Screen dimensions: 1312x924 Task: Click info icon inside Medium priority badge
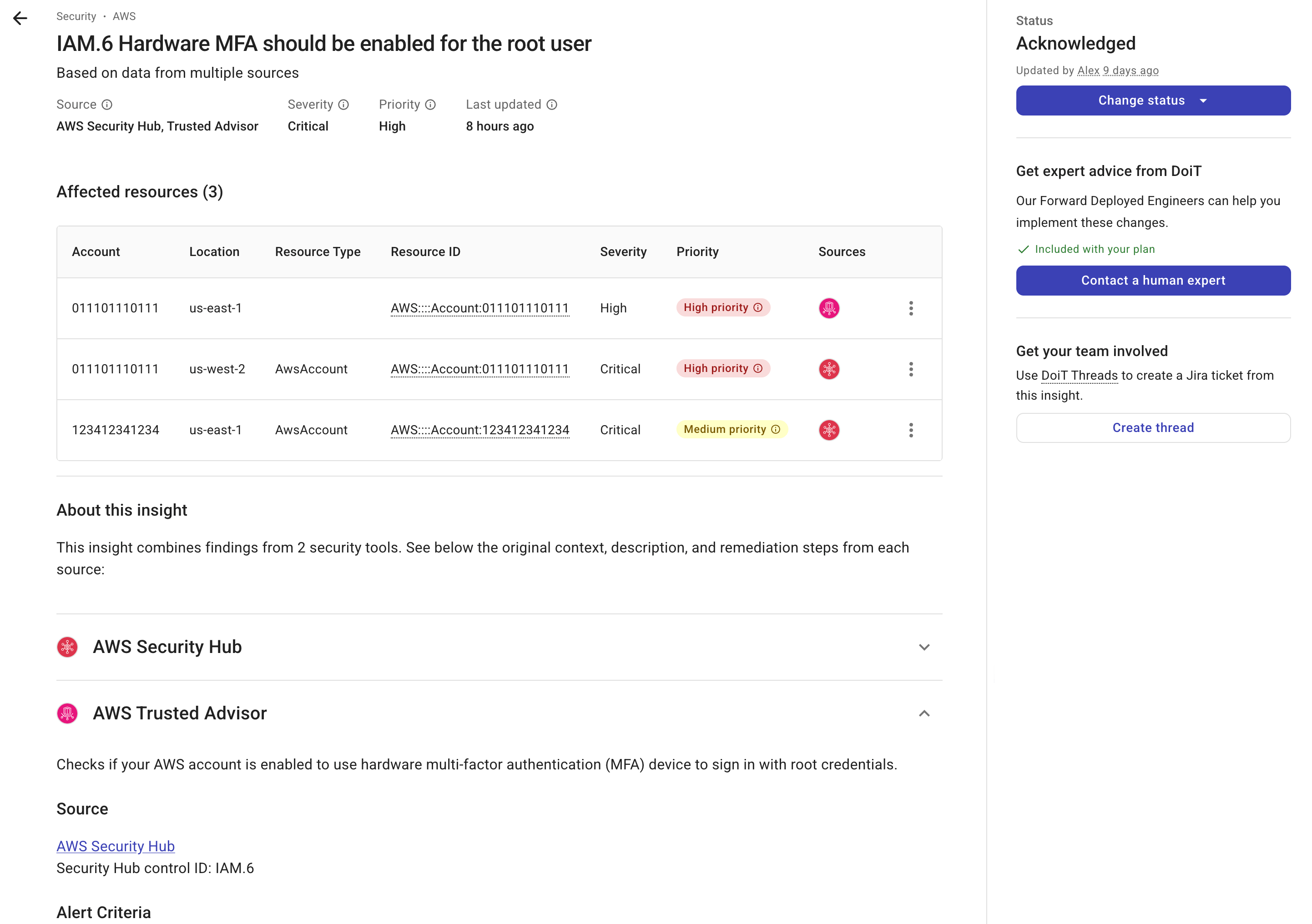[776, 429]
